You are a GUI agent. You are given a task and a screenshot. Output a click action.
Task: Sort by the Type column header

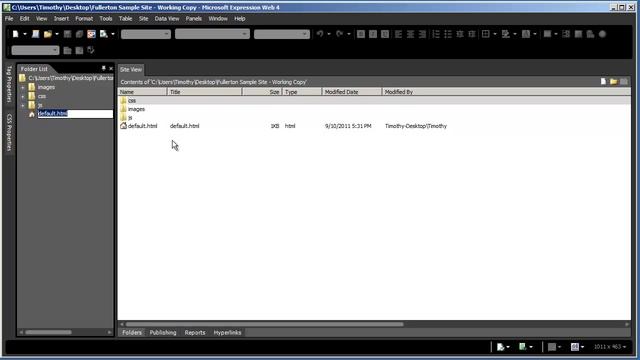point(302,92)
